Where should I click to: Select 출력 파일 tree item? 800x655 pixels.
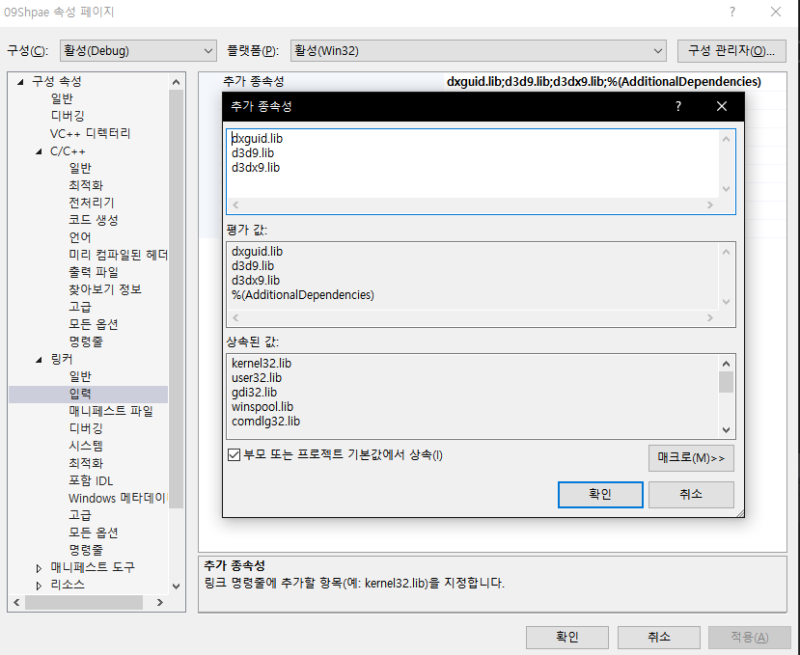93,272
